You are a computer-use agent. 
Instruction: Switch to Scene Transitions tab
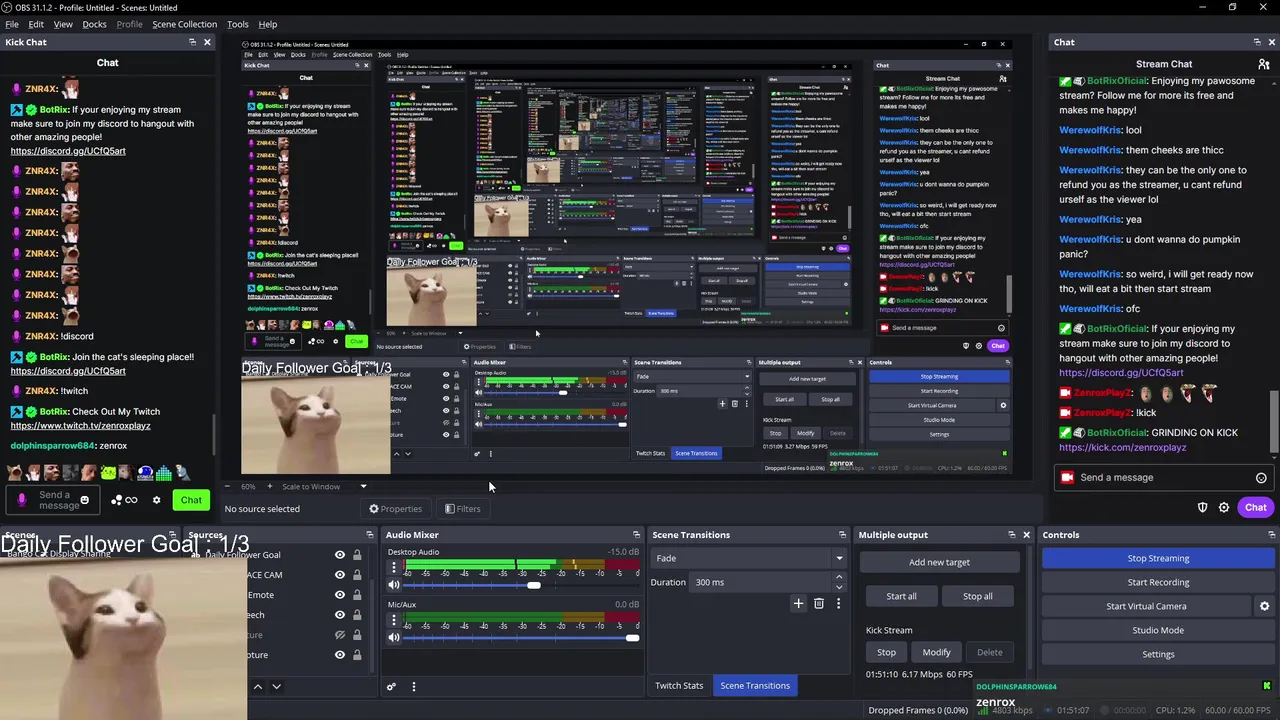coord(755,686)
